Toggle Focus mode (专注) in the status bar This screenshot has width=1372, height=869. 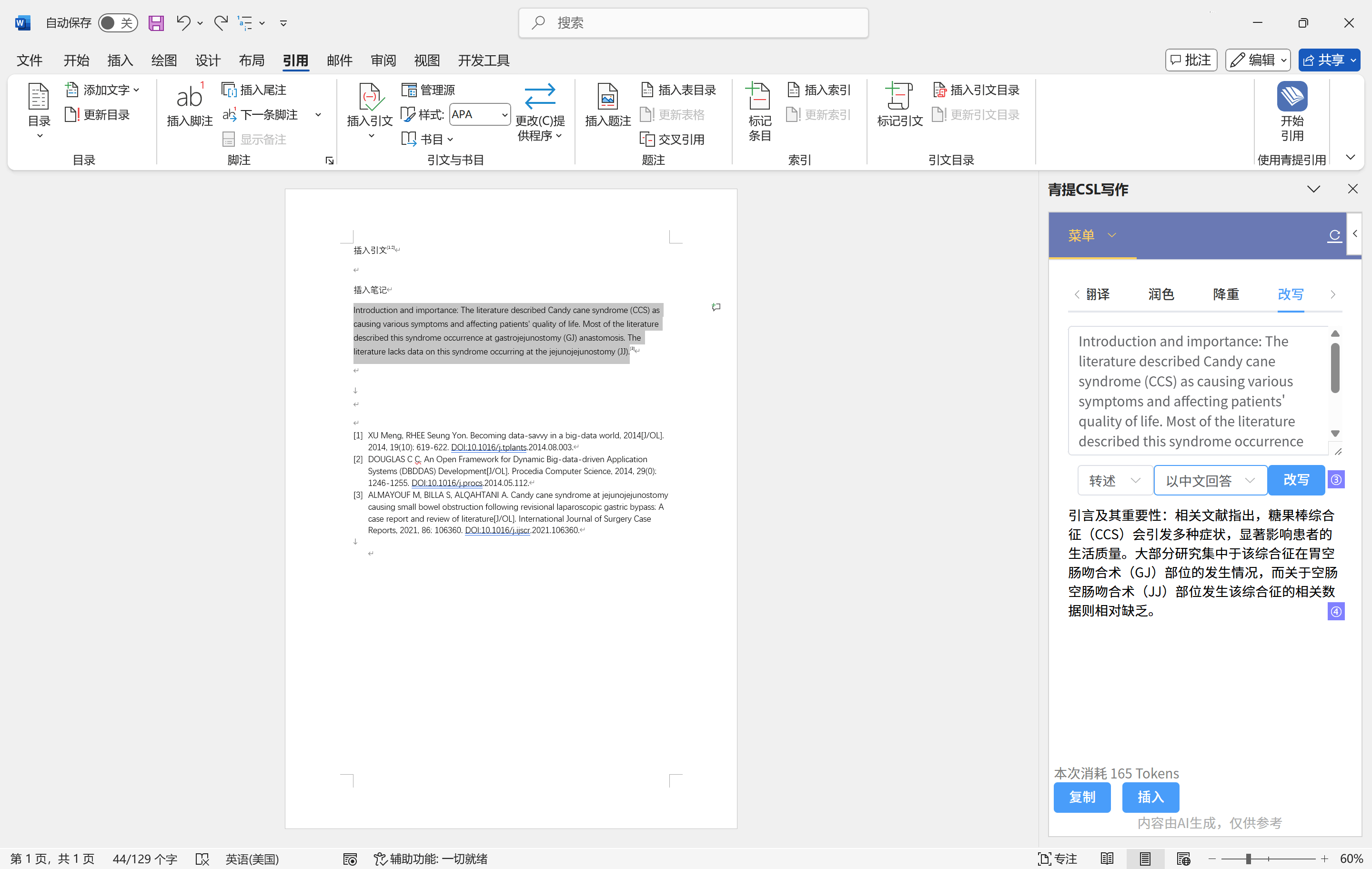coord(1058,858)
